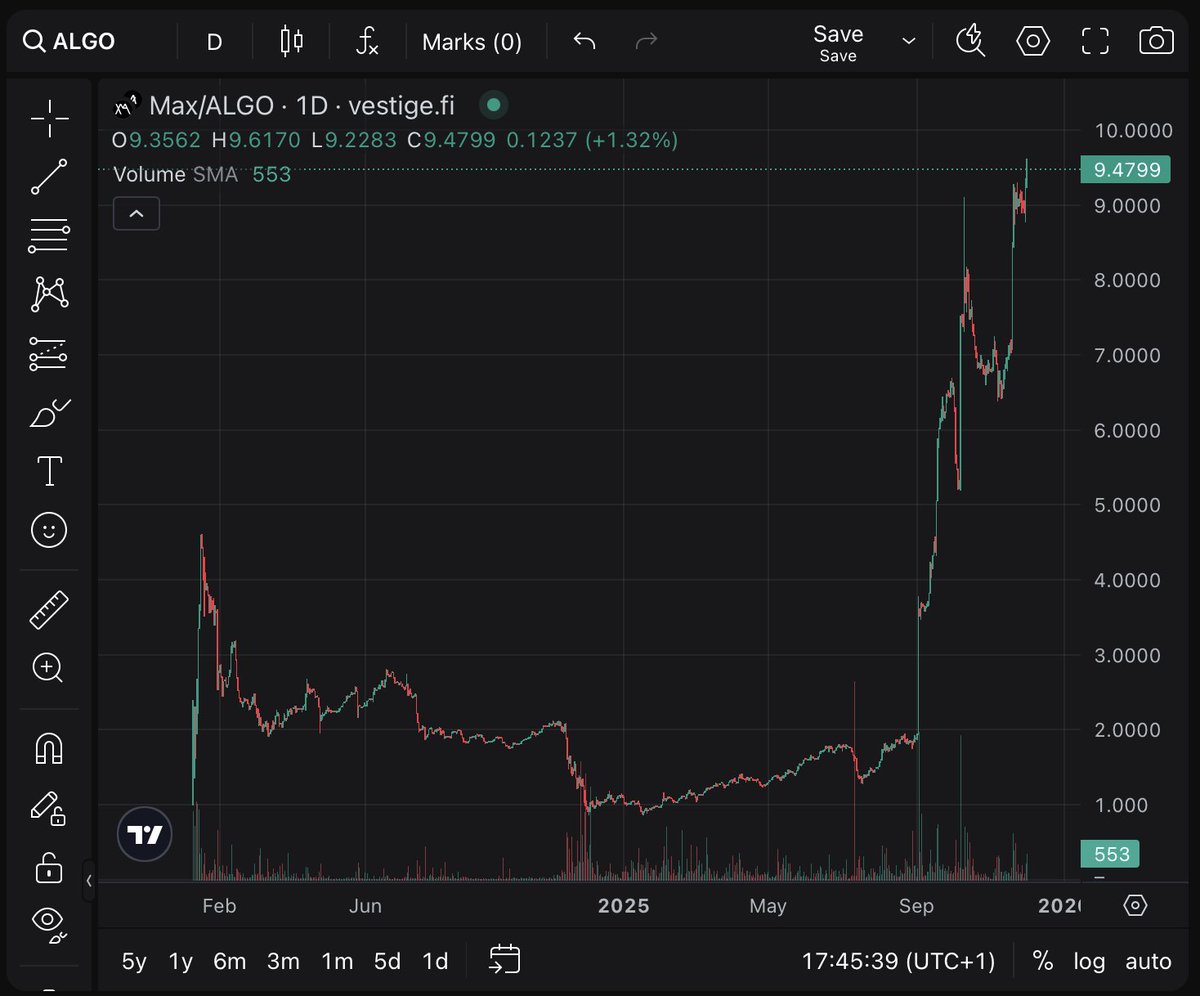Enable magnet mode
This screenshot has width=1200, height=996.
point(48,748)
